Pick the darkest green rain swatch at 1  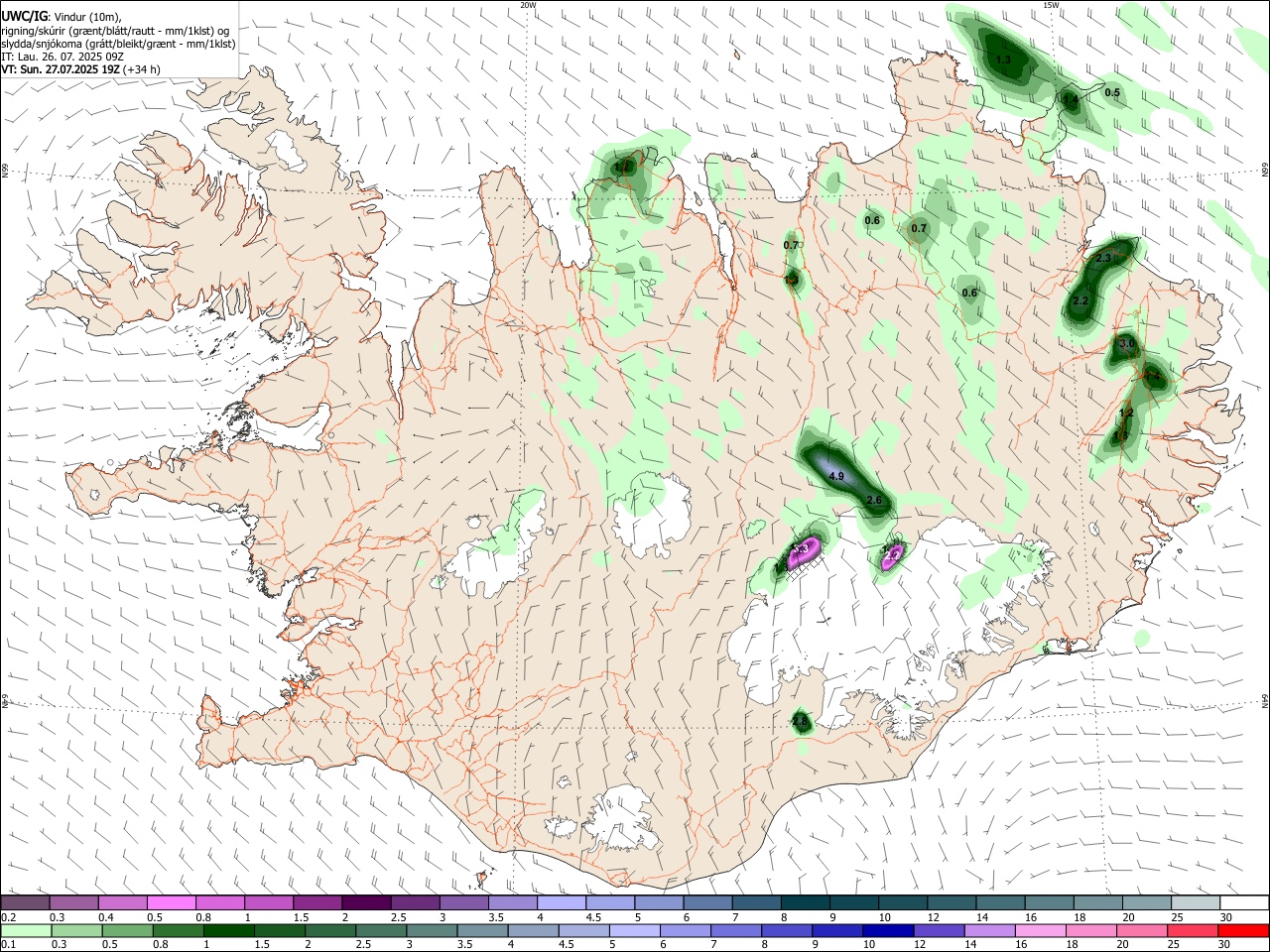click(228, 930)
